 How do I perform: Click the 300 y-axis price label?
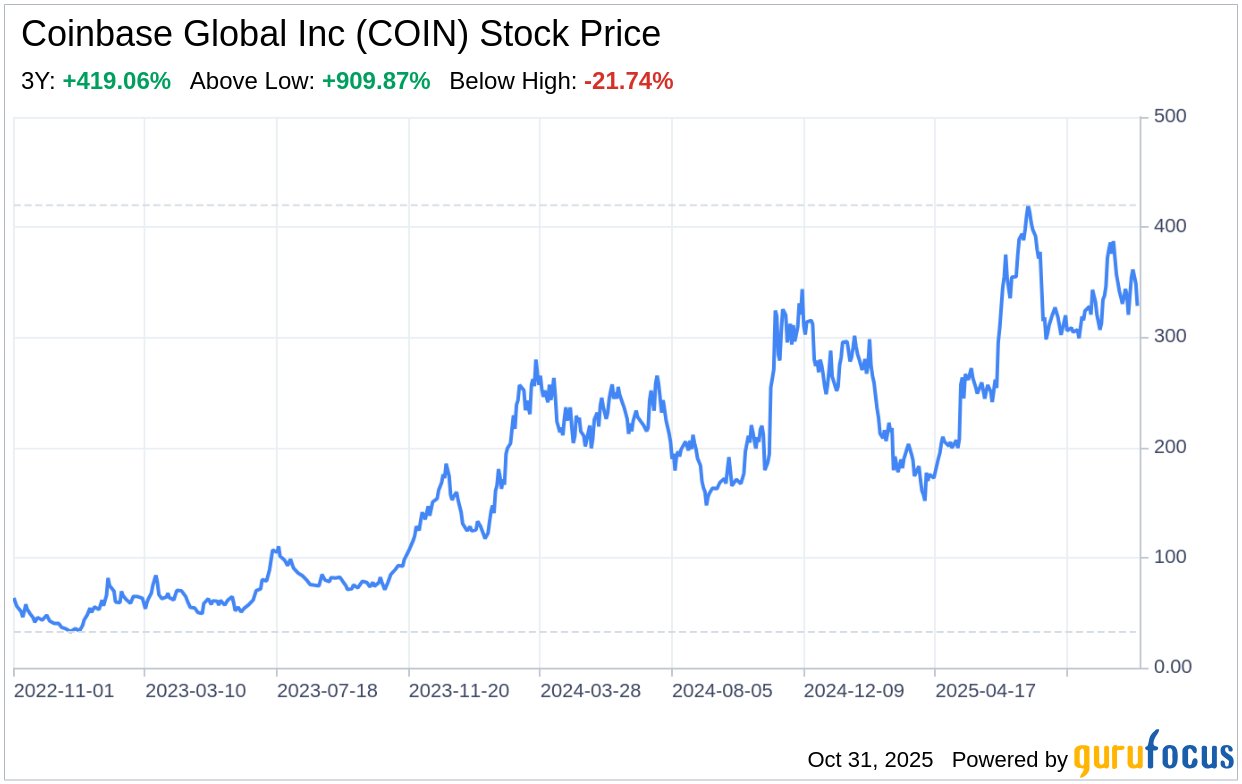click(x=1169, y=337)
